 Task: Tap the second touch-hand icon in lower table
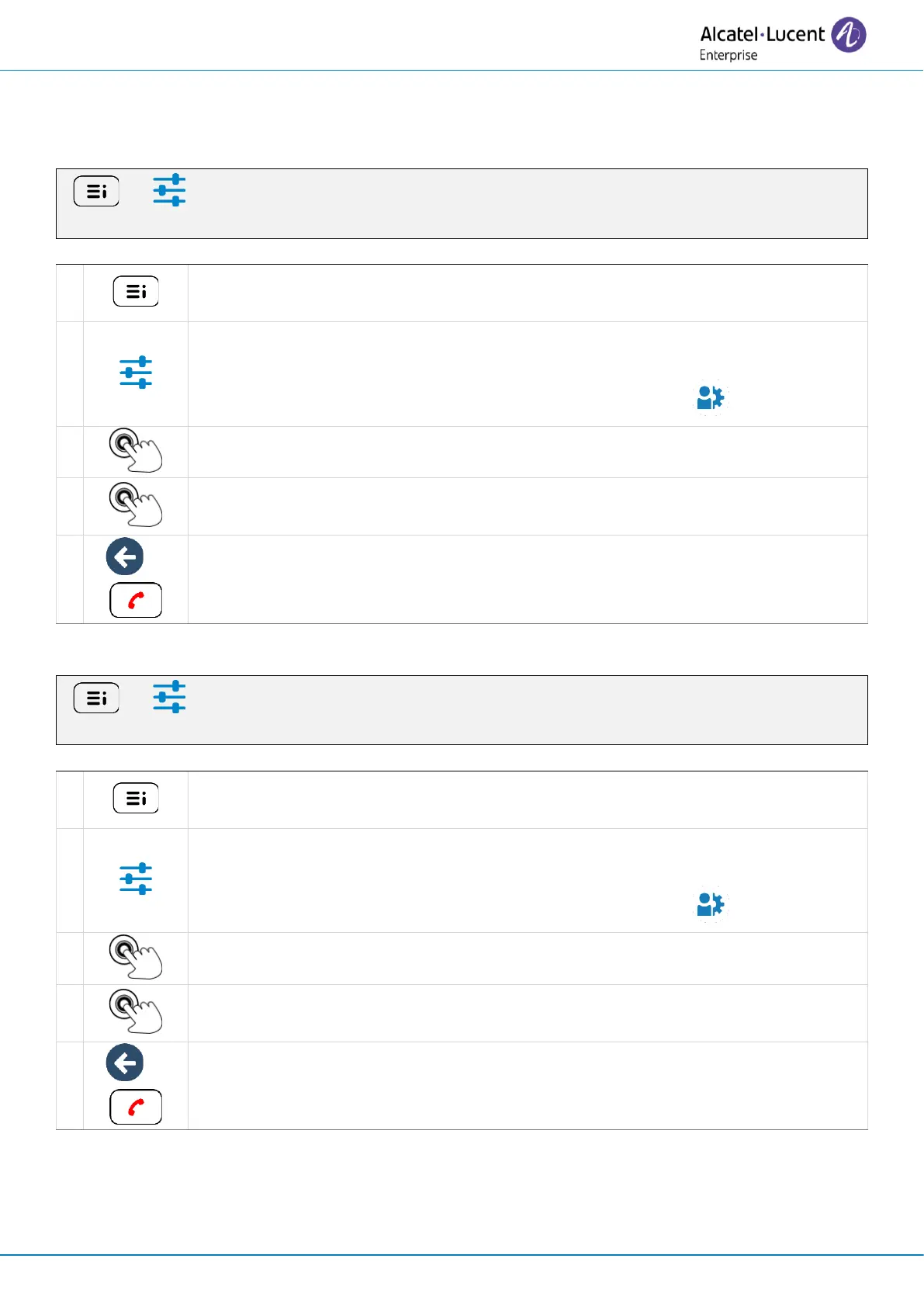135,1011
